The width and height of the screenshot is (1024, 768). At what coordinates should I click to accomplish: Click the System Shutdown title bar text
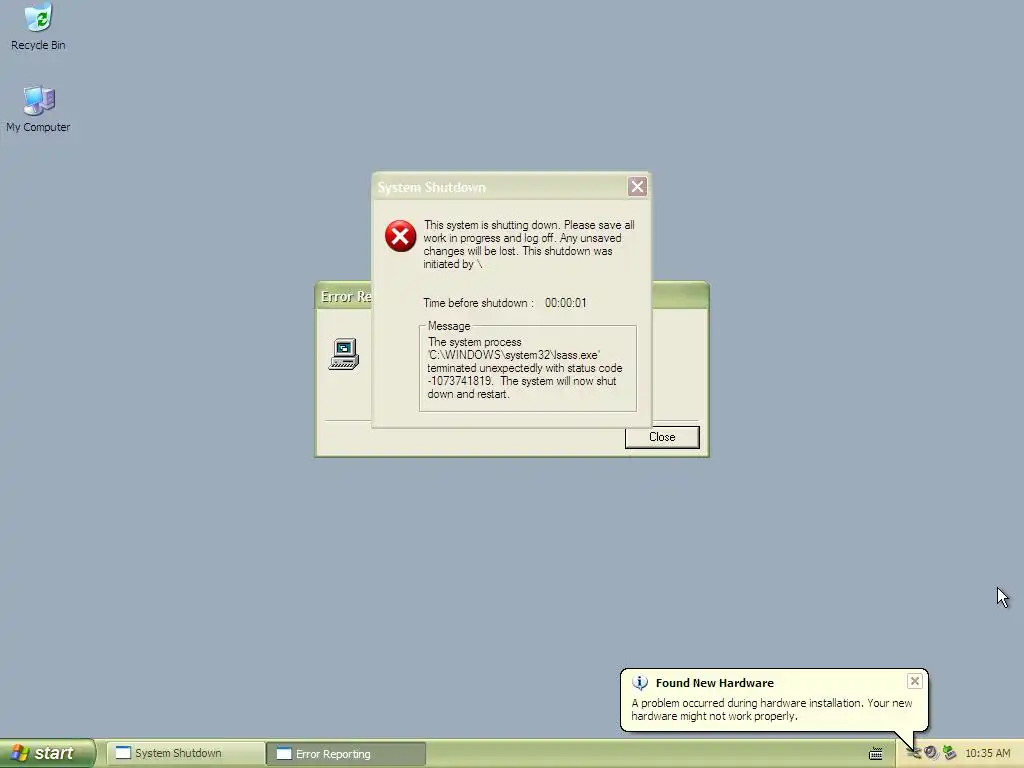(432, 187)
